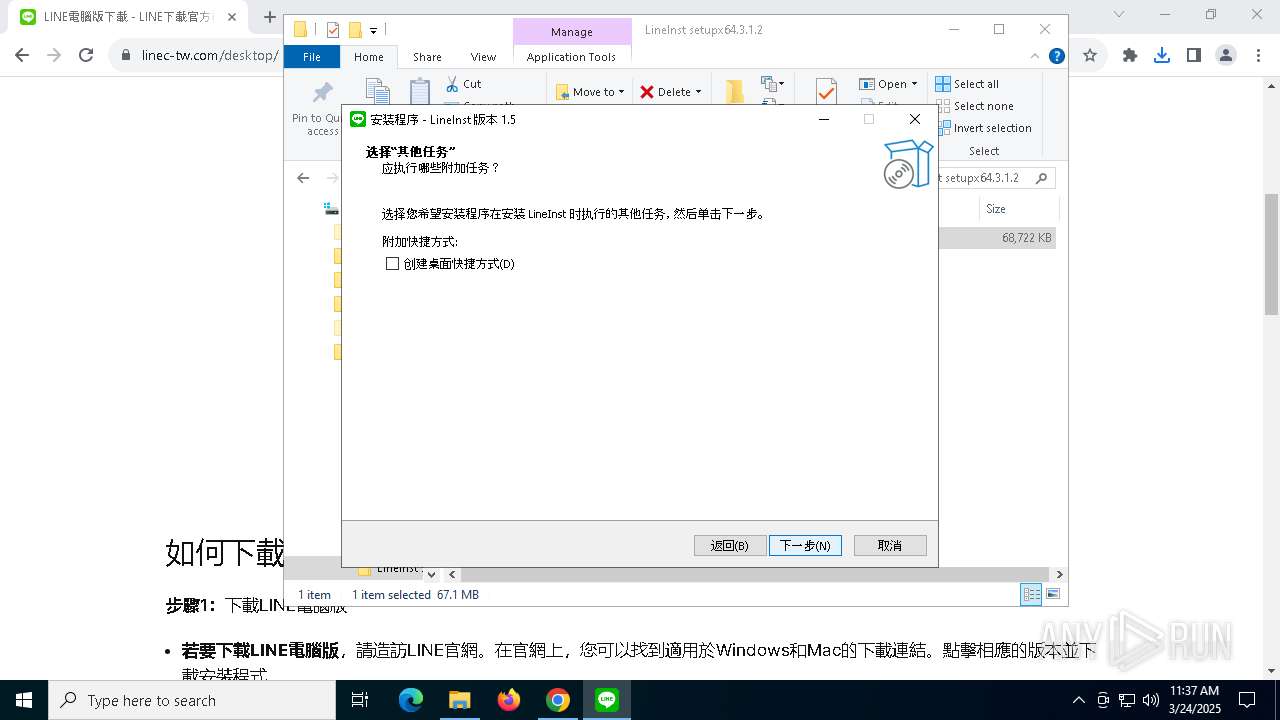Click the 取消 cancel button
Image resolution: width=1280 pixels, height=720 pixels.
click(x=890, y=545)
